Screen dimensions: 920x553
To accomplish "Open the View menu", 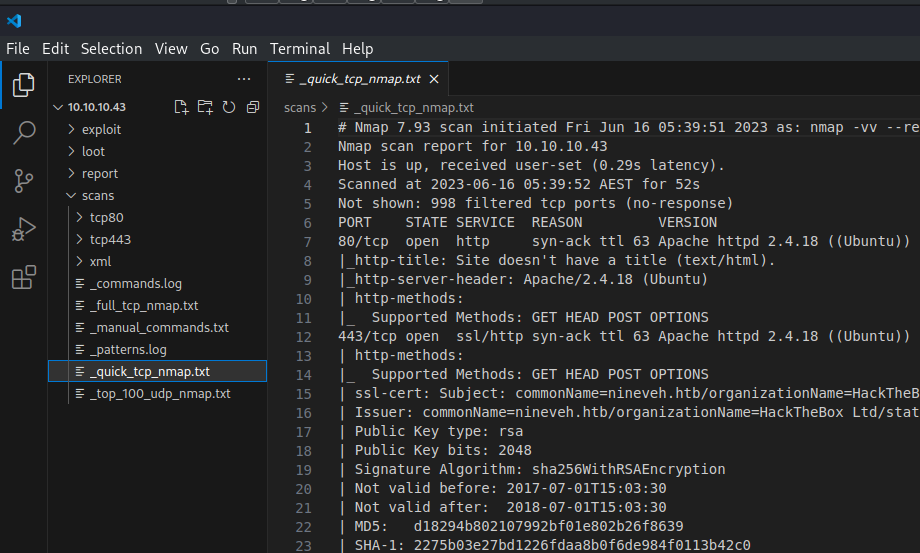I will click(x=171, y=49).
